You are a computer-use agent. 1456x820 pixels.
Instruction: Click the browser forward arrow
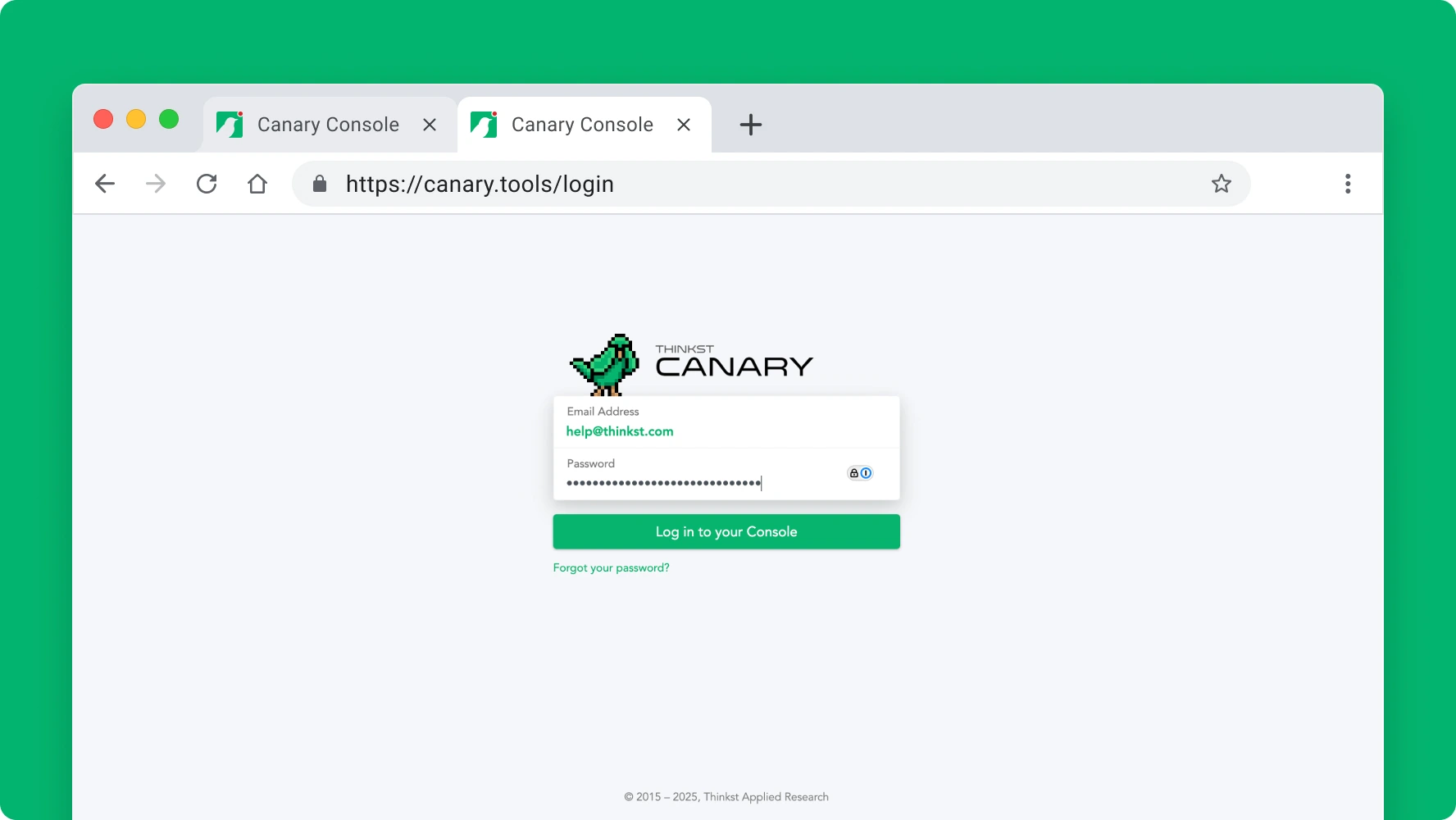coord(156,184)
